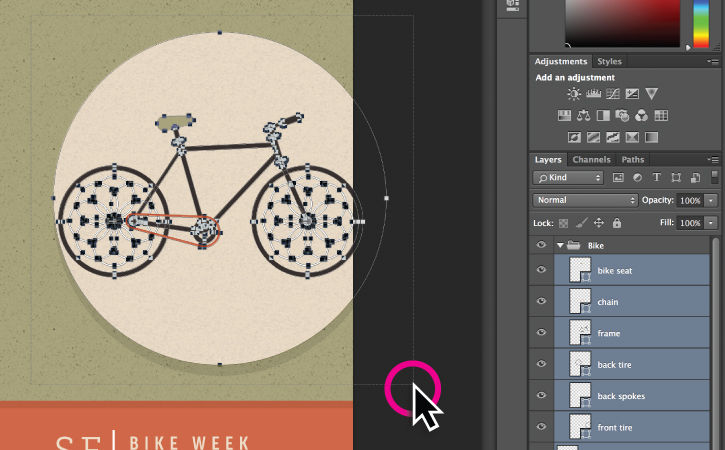Add a Vibrance adjustment
This screenshot has width=725, height=450.
coord(651,94)
